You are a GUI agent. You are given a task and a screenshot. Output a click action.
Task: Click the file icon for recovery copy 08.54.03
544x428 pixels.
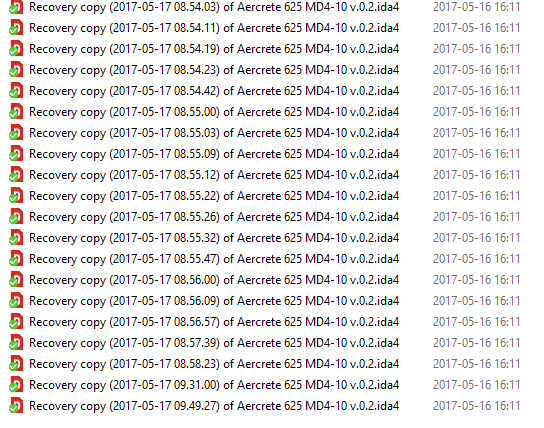click(16, 7)
